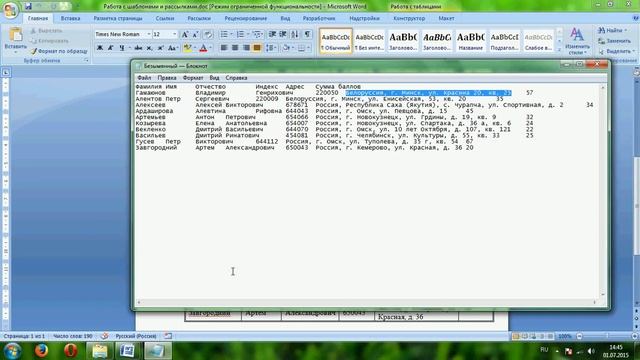Align text left
This screenshot has height=360, width=640.
tap(224, 48)
